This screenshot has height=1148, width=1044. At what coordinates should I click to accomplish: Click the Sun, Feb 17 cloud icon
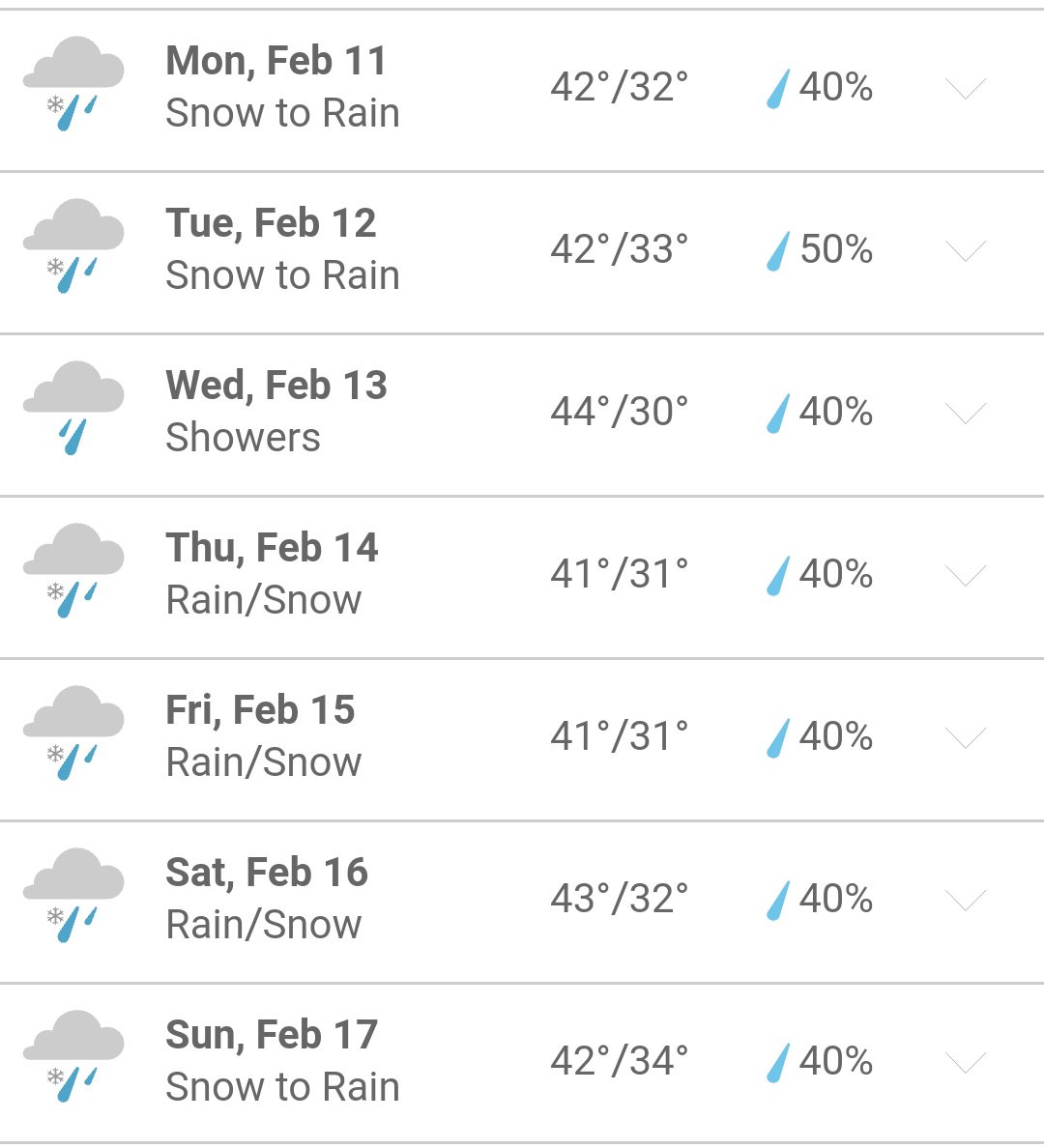coord(73,1057)
